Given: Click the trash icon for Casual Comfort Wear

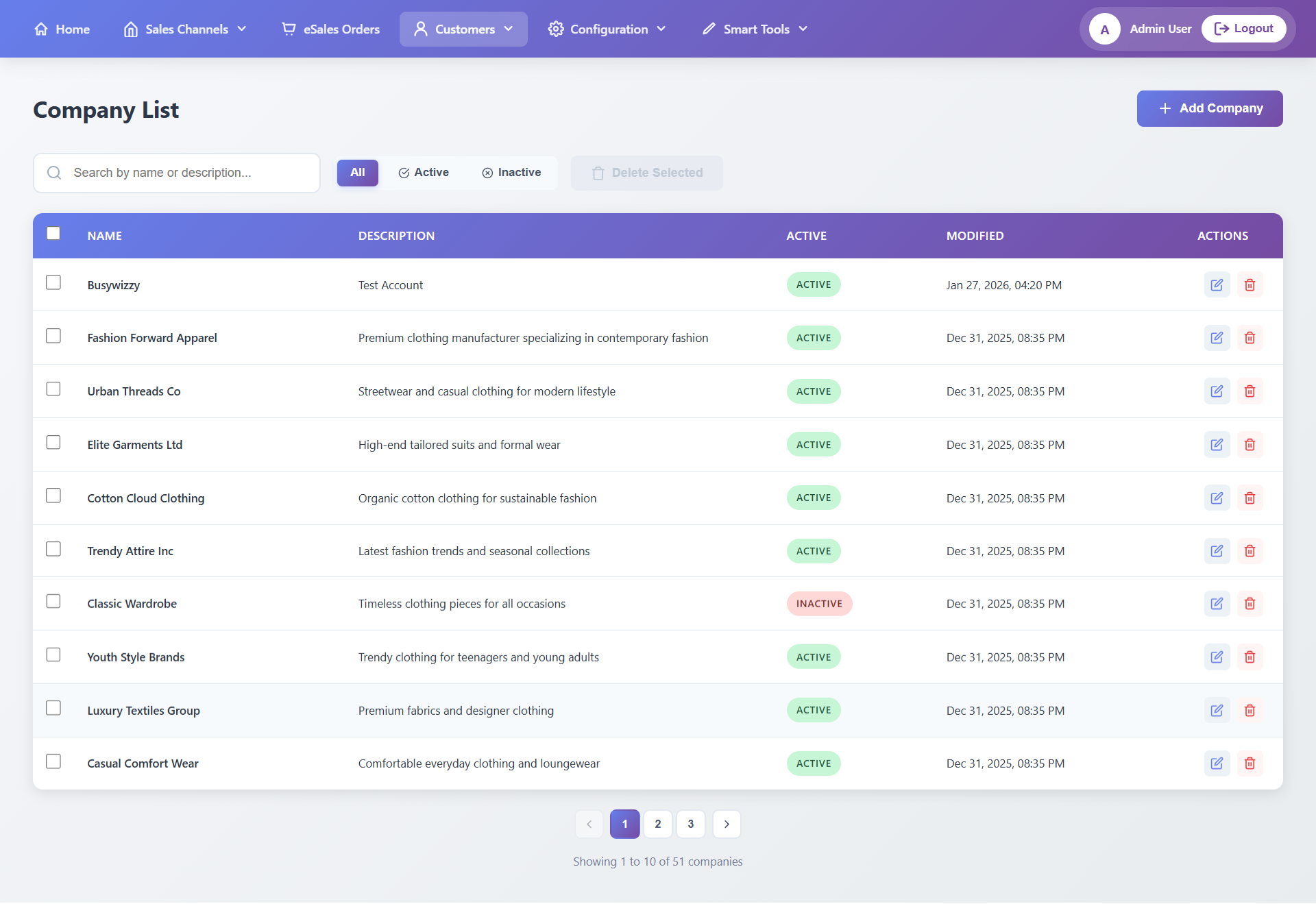Looking at the screenshot, I should point(1250,763).
